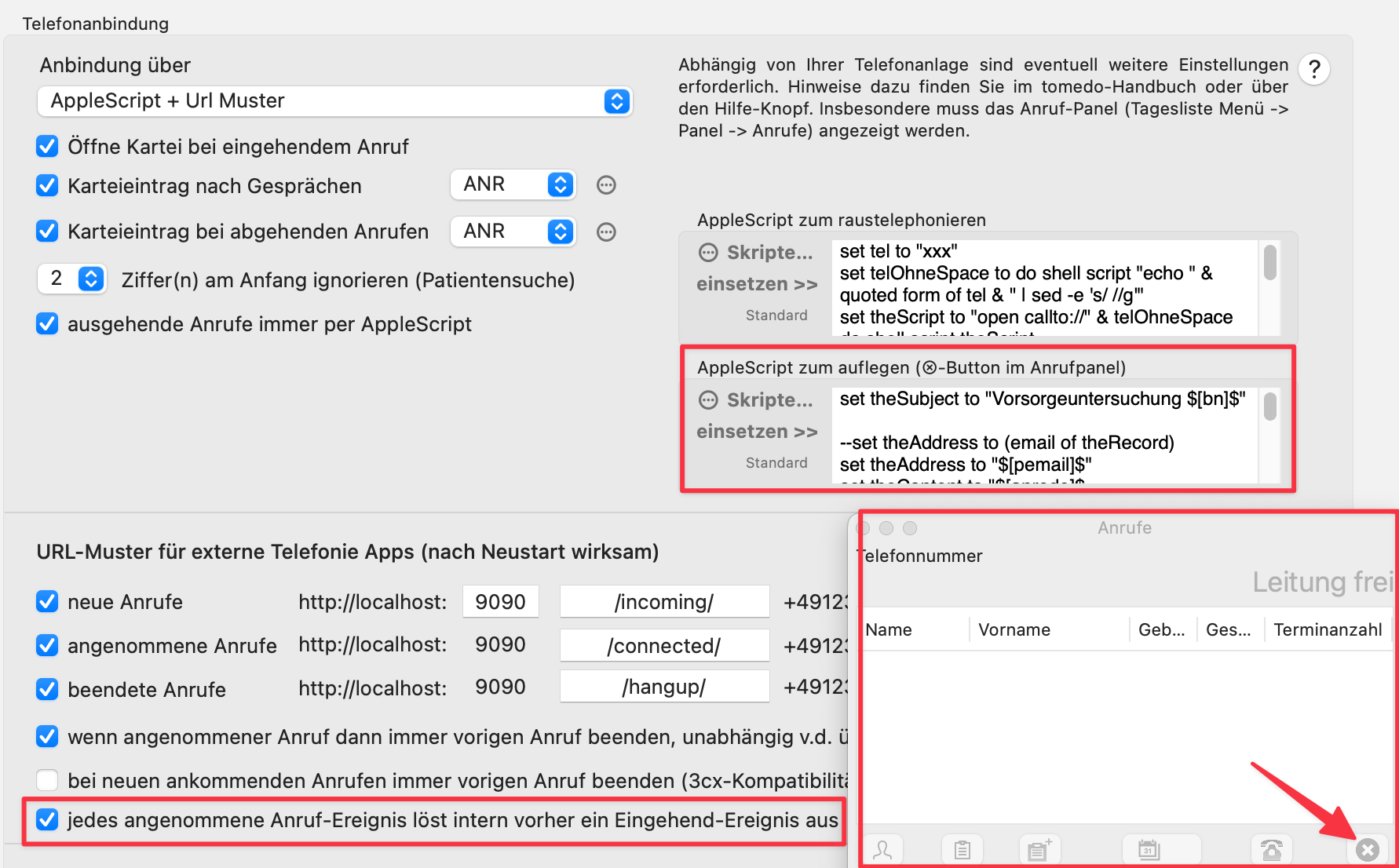
Task: Click the Anrufe window title
Action: tap(1125, 527)
